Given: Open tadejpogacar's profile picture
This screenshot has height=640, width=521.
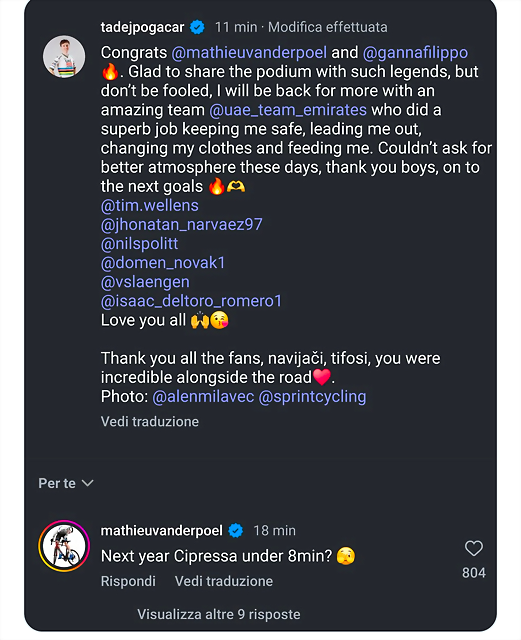Looking at the screenshot, I should 64,56.
